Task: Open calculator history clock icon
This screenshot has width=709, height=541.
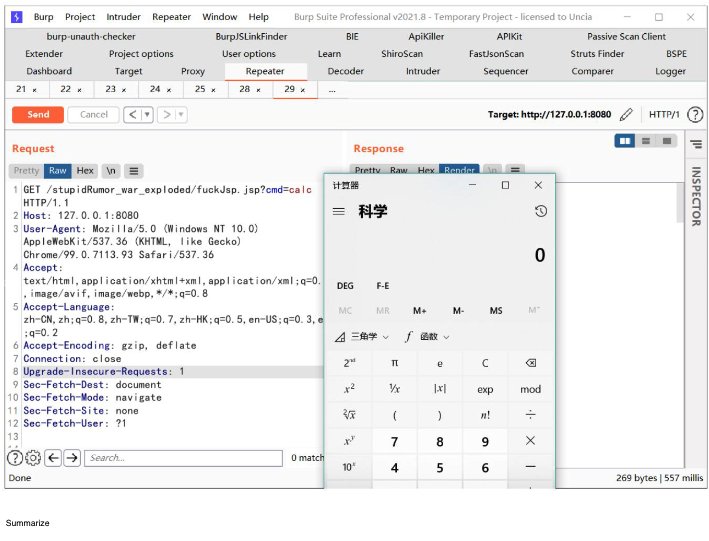Action: tap(540, 211)
